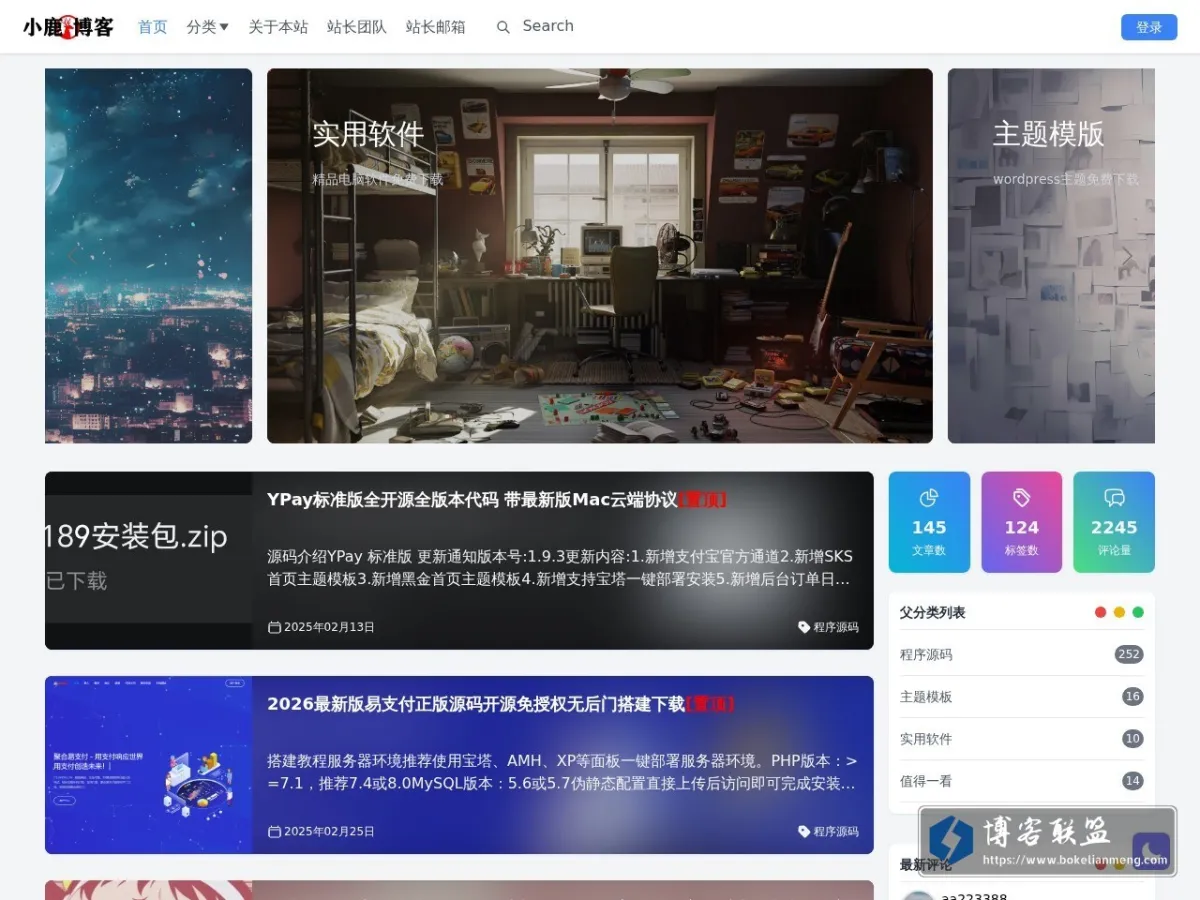Advance to the next carousel slide

(1127, 256)
